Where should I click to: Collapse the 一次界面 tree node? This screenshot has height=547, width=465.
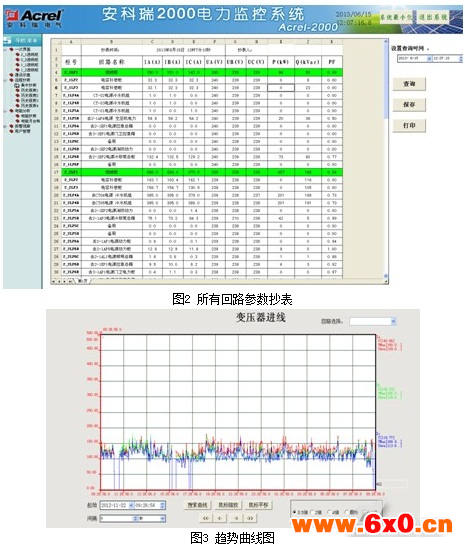coord(6,50)
